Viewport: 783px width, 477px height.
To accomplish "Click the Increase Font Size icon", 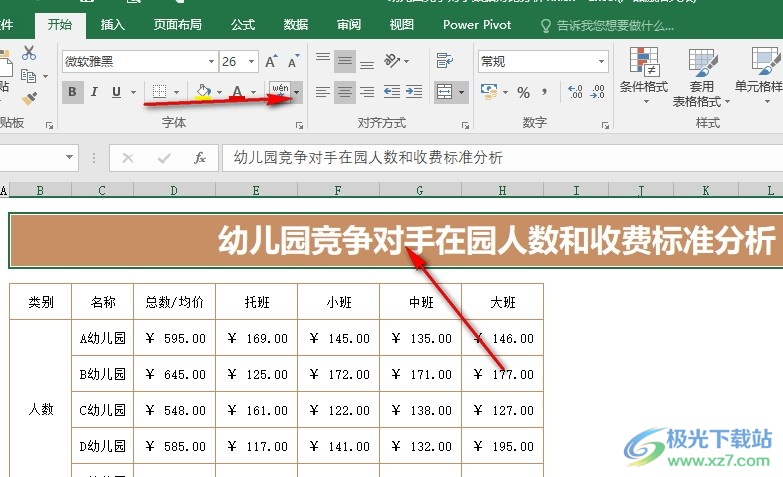I will (x=273, y=62).
